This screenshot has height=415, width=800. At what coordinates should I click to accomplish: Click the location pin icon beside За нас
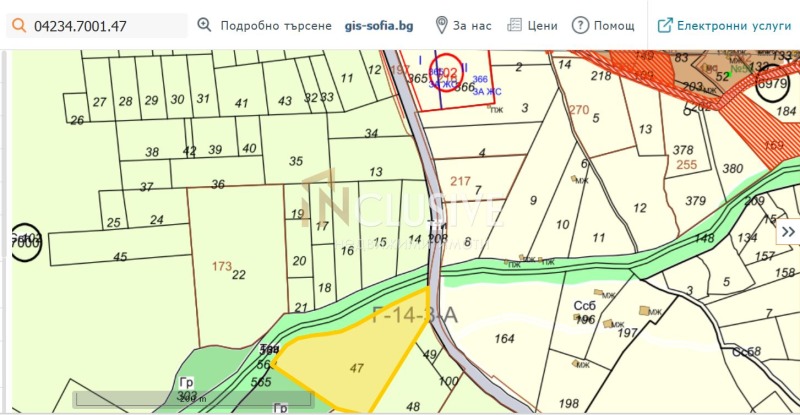[x=441, y=25]
